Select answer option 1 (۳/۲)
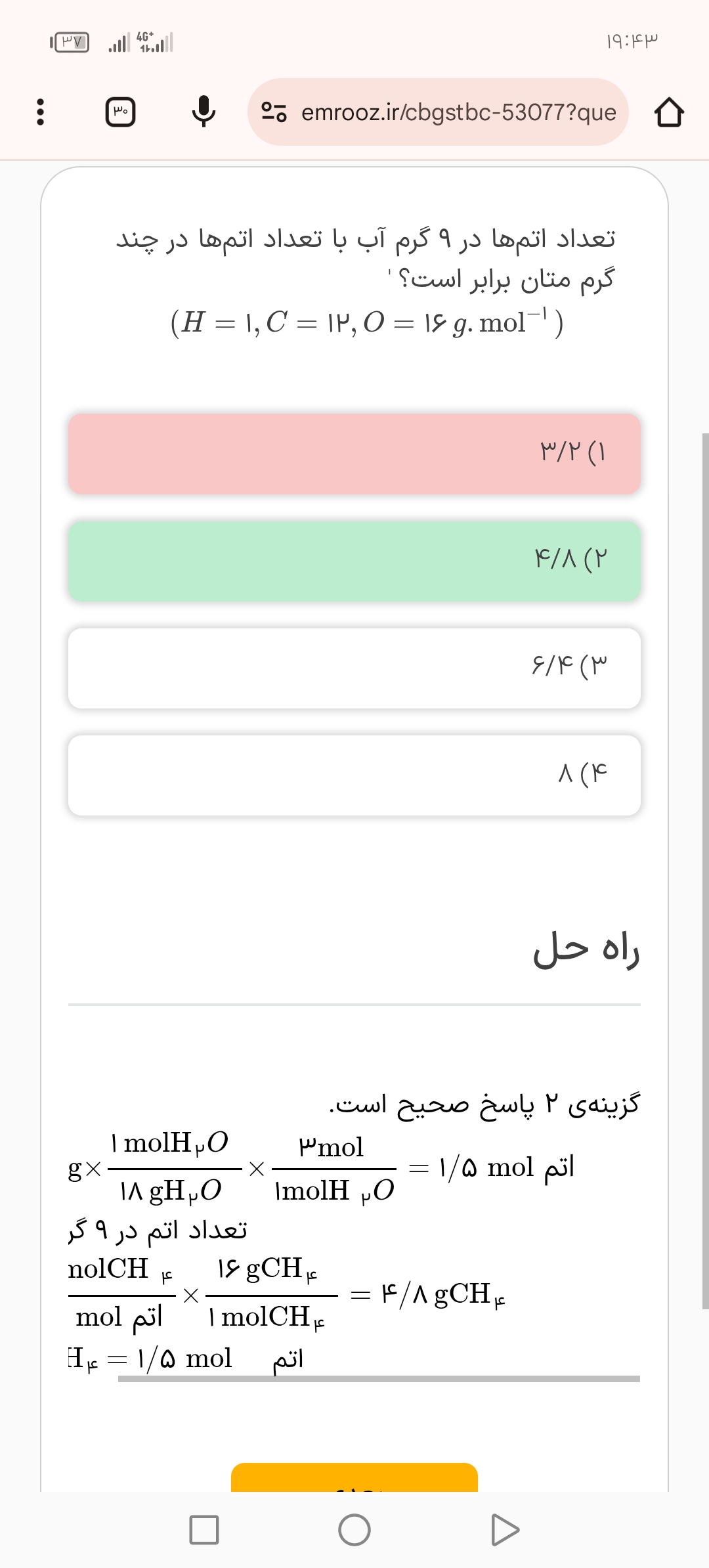 click(354, 454)
